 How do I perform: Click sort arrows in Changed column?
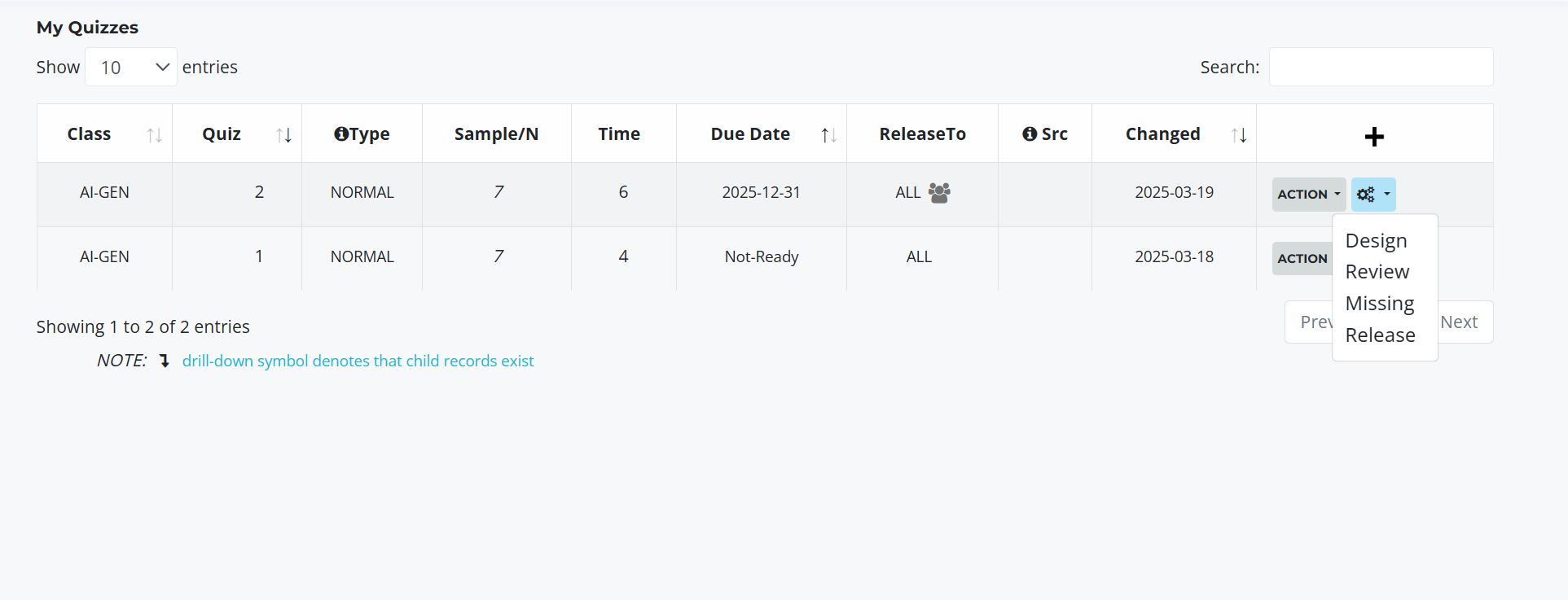pos(1239,135)
